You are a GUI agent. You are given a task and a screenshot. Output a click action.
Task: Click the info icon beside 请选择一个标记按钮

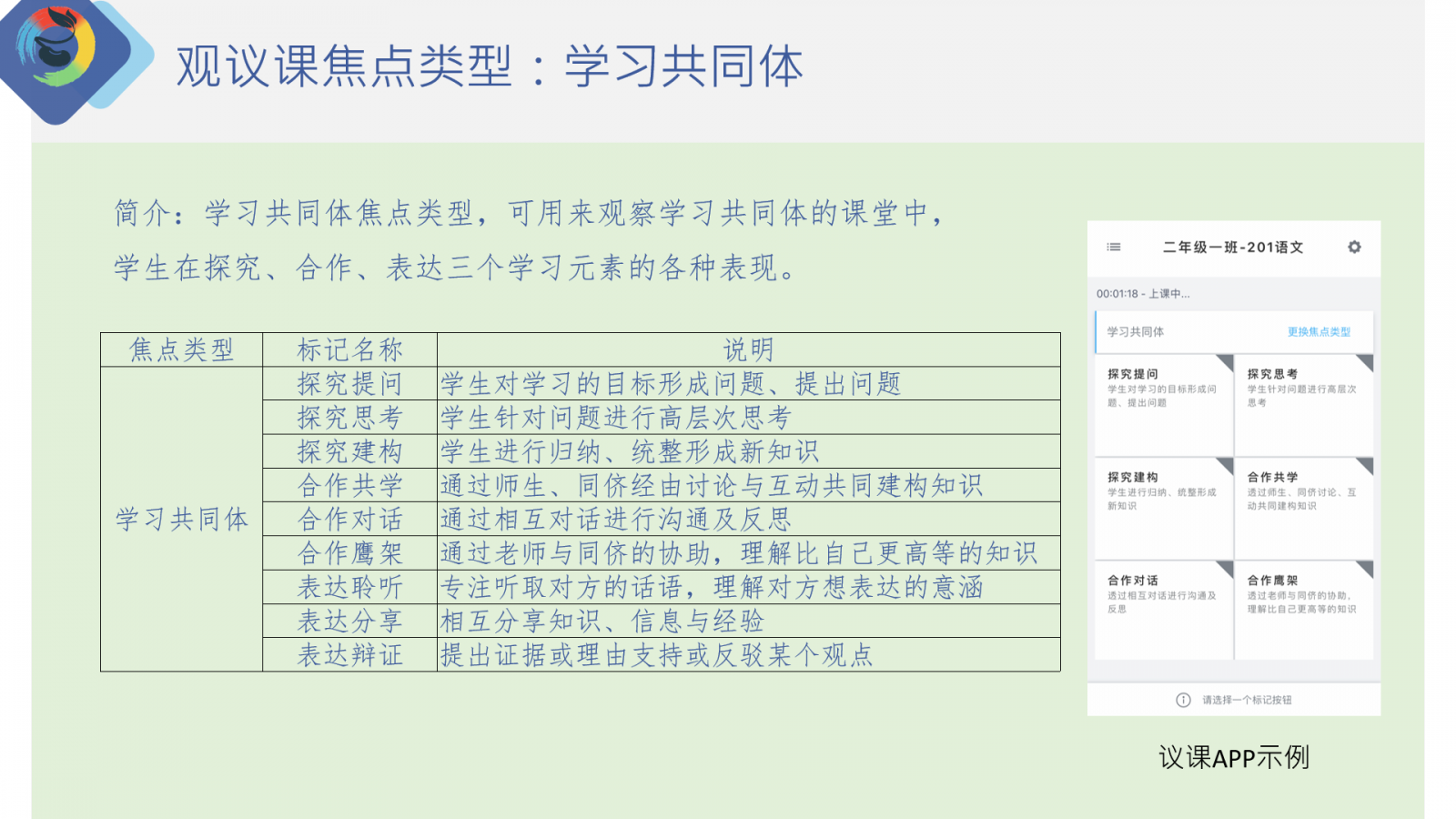[1183, 700]
